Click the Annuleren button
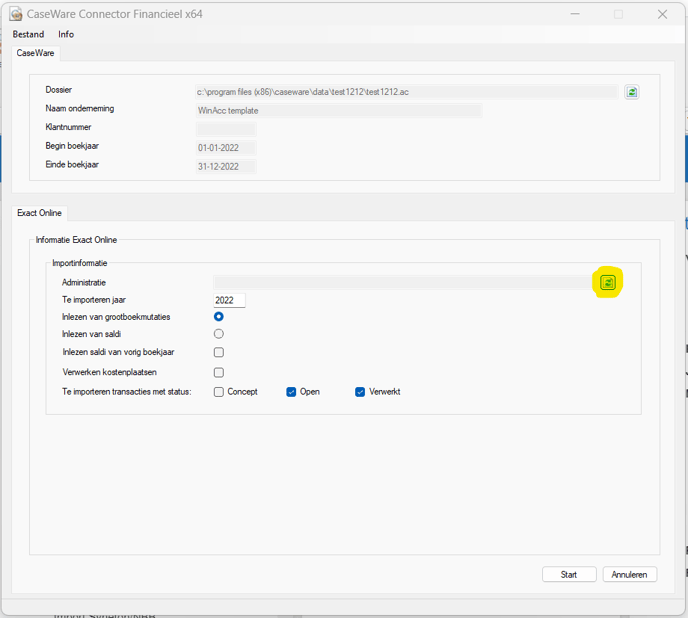The width and height of the screenshot is (688, 618). coord(630,575)
